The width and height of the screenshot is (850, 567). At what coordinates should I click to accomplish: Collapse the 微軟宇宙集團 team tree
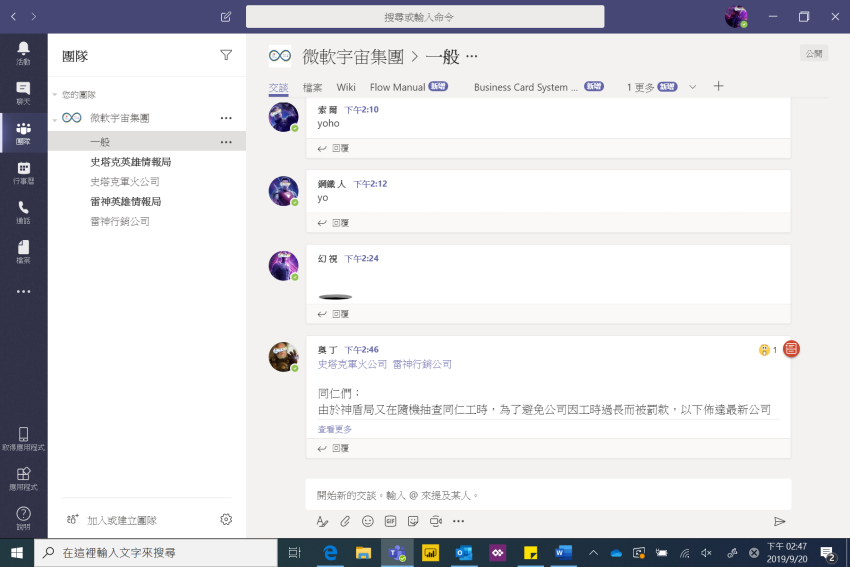[x=55, y=120]
